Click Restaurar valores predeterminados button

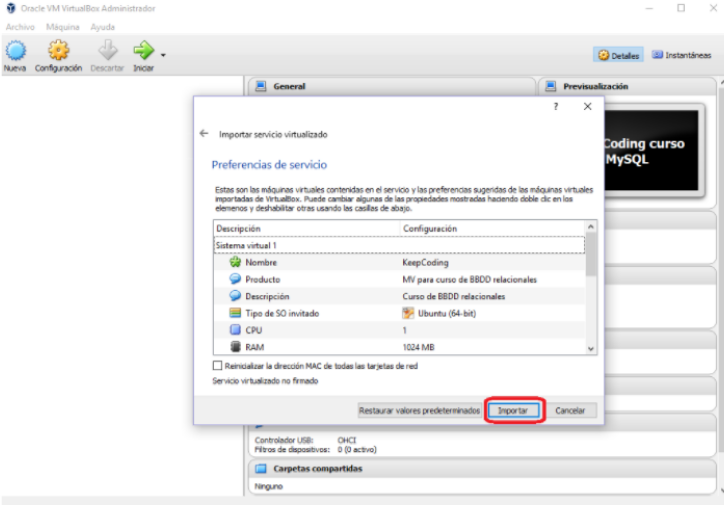419,410
